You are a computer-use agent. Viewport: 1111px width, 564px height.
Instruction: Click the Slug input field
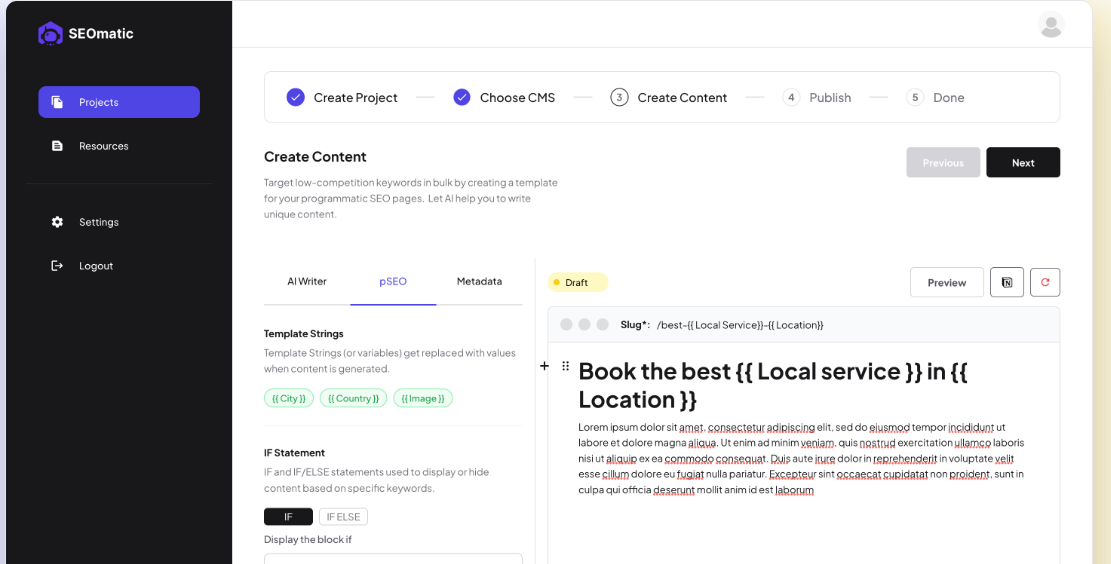click(x=740, y=325)
